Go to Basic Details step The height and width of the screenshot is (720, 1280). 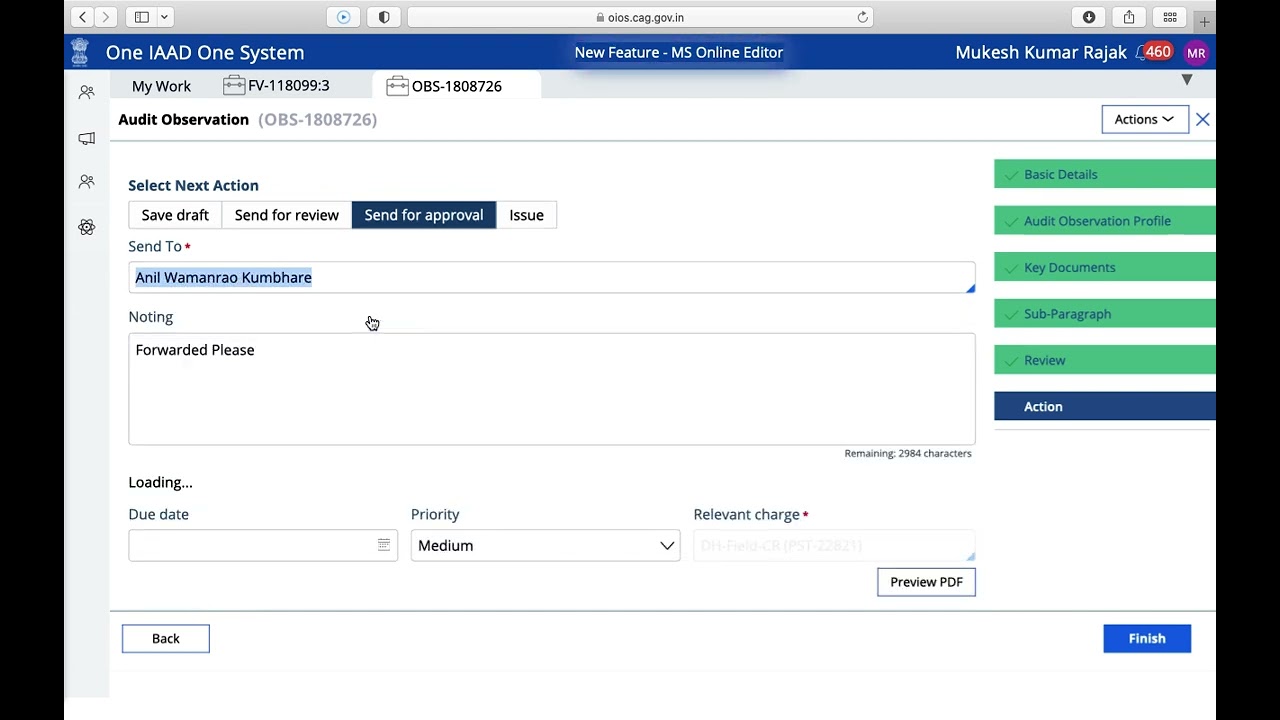click(x=1105, y=174)
